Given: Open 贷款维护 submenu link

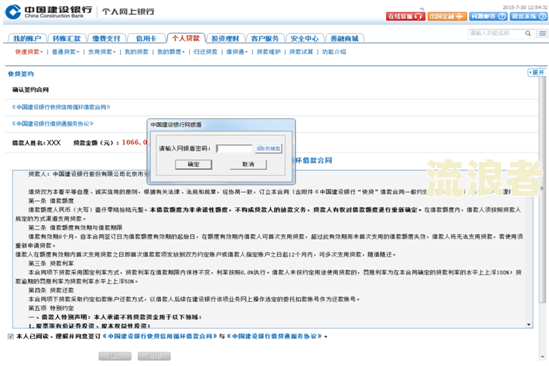Looking at the screenshot, I should click(269, 52).
